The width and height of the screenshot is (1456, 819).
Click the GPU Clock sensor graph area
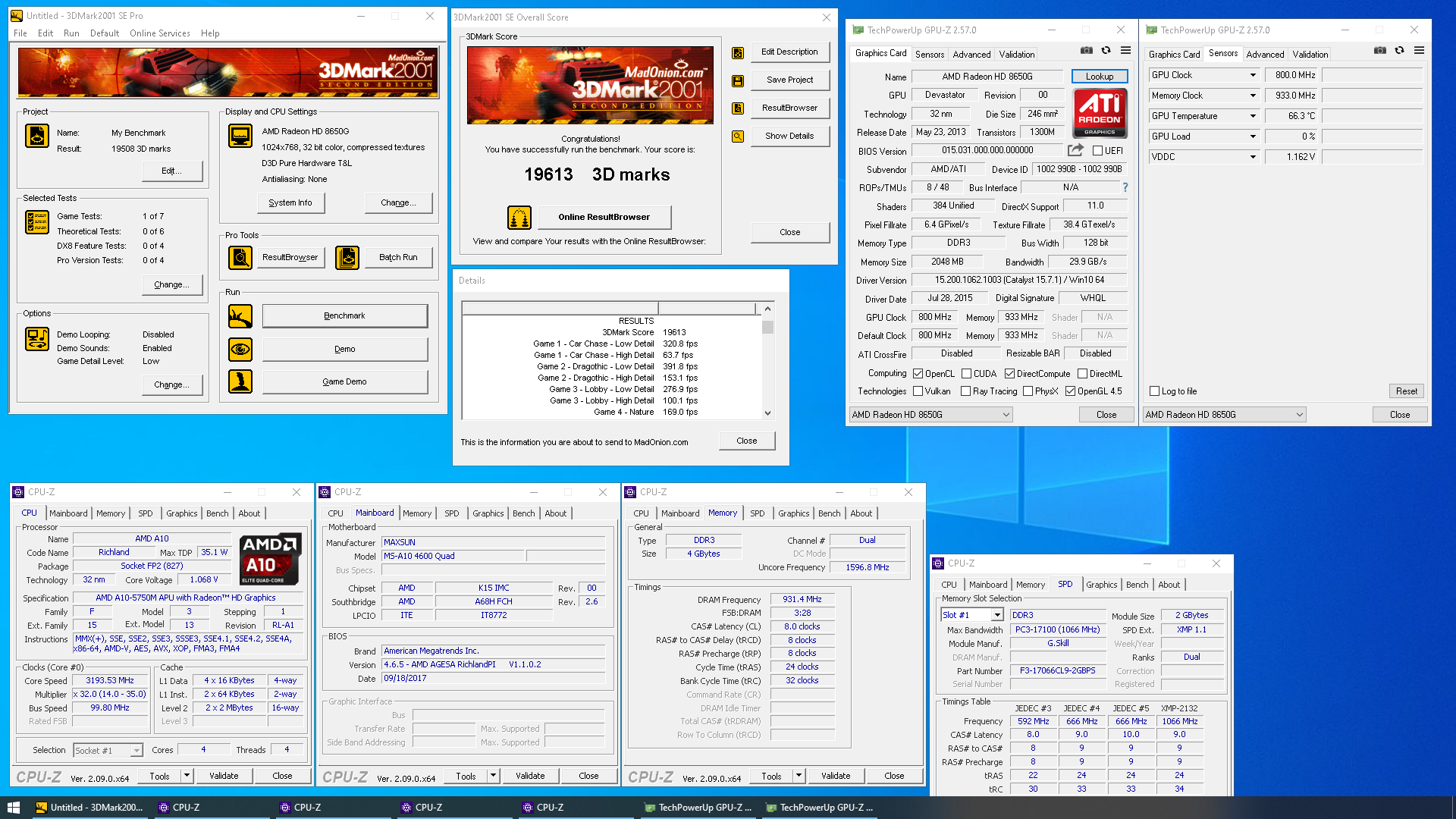(x=1372, y=75)
